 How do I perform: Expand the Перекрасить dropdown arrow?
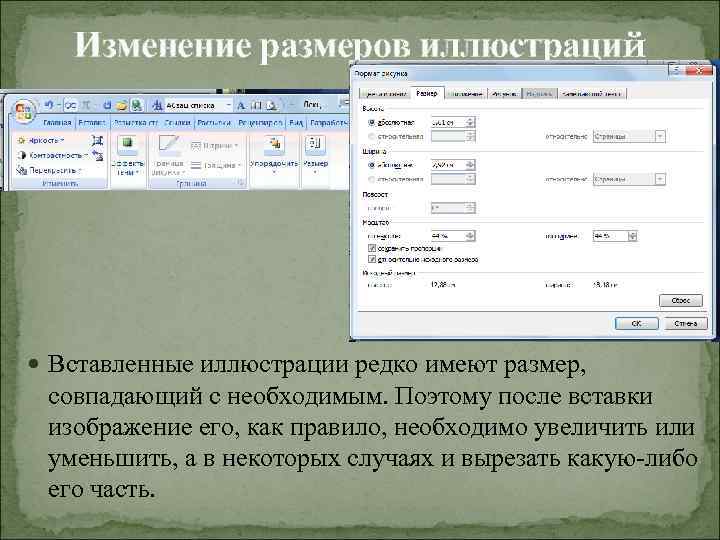pyautogui.click(x=79, y=171)
